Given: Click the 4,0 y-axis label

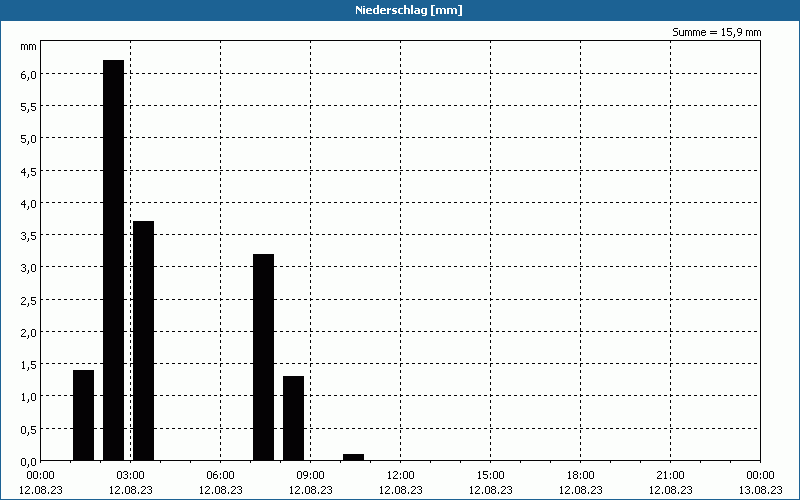Looking at the screenshot, I should tap(29, 204).
